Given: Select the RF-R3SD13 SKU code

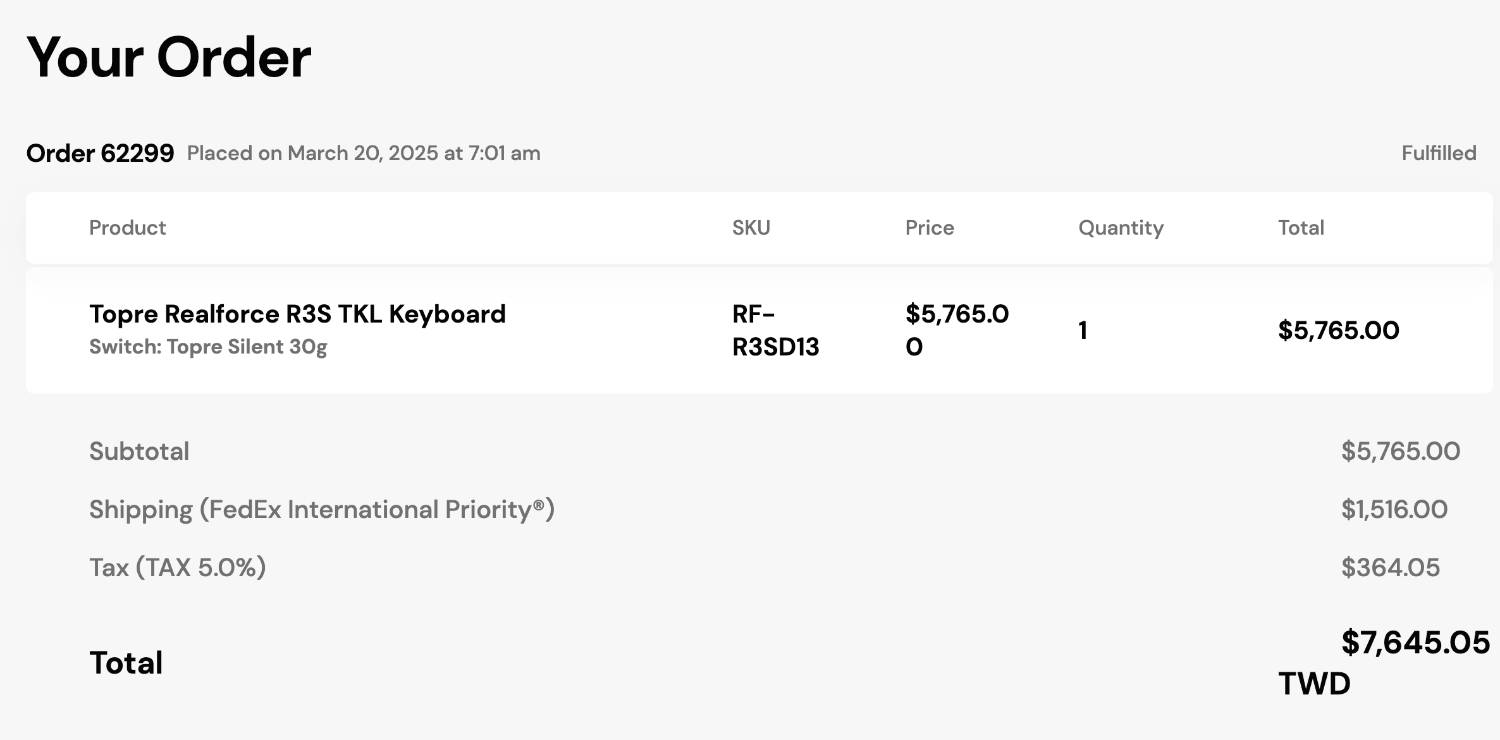Looking at the screenshot, I should (x=776, y=330).
